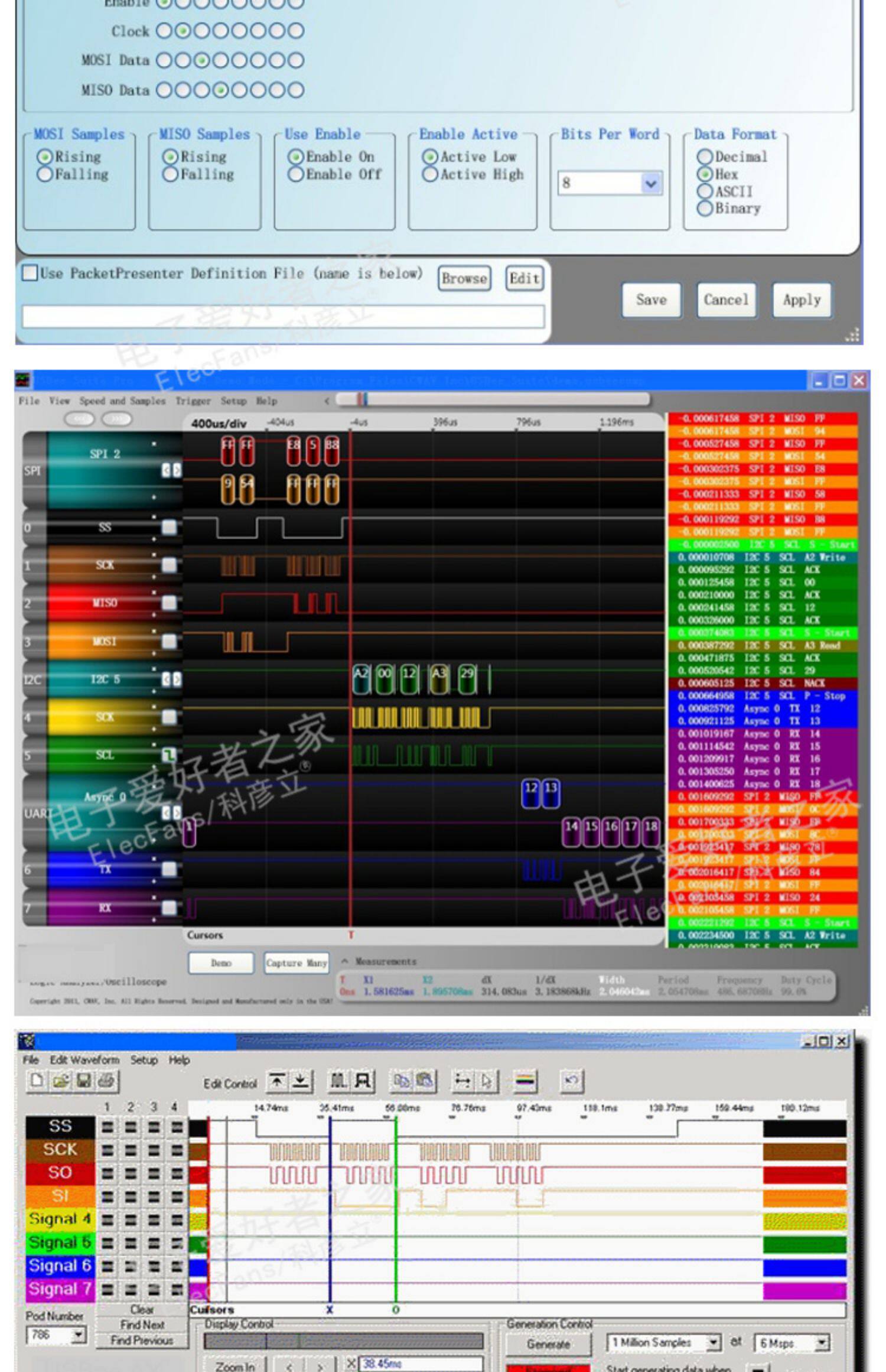Open the 1 Million Samples dropdown
The image size is (886, 1372).
714,1343
